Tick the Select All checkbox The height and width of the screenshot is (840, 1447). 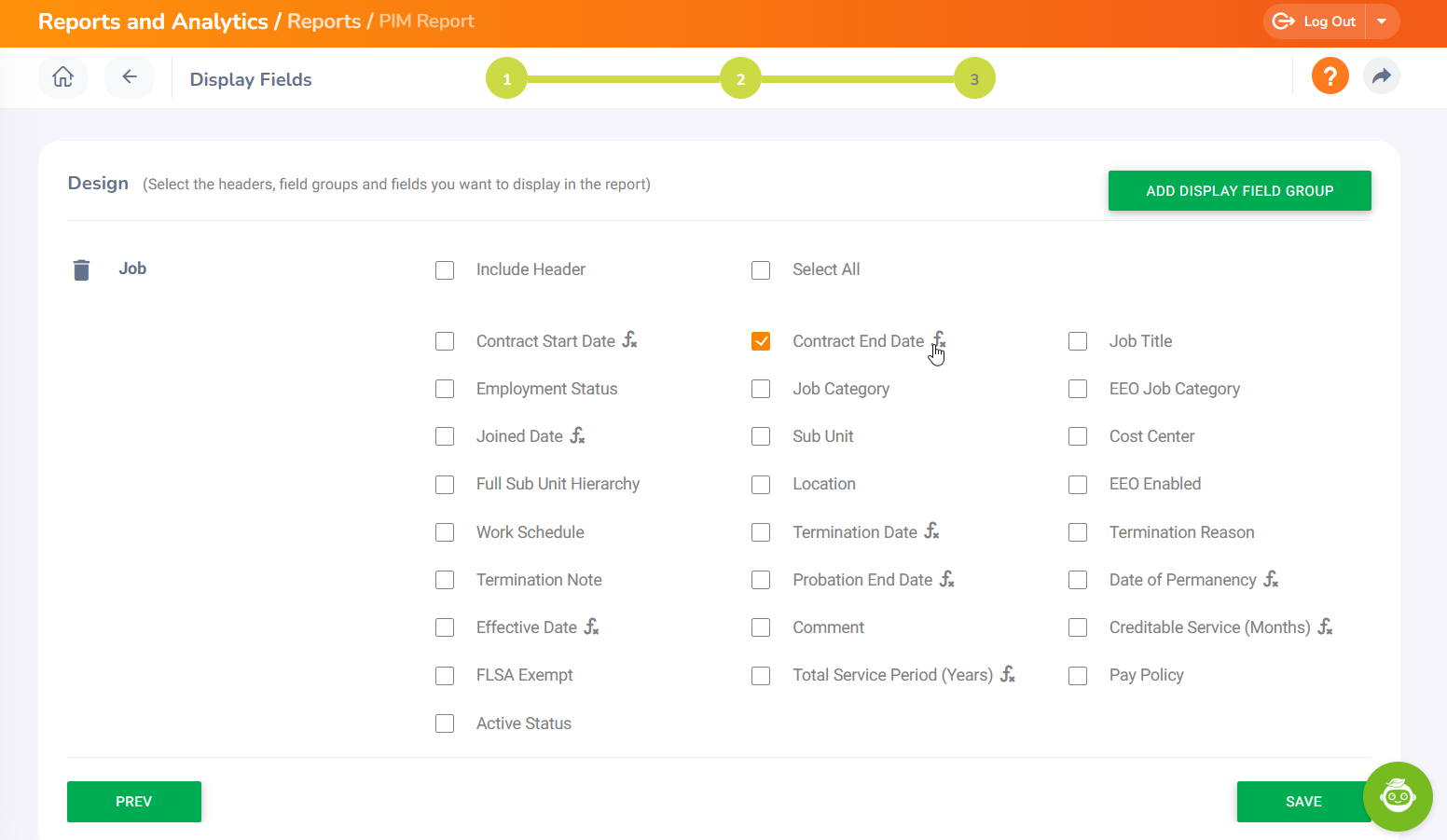tap(761, 270)
